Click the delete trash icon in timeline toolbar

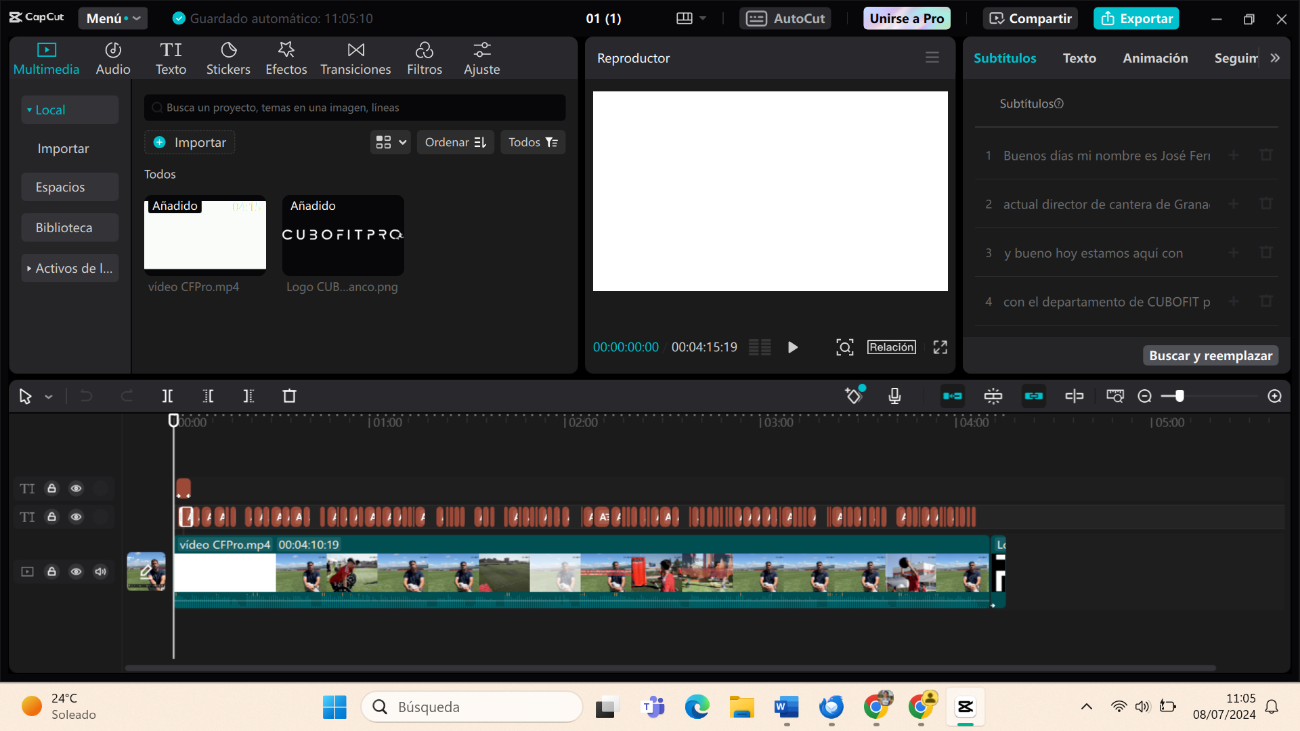[x=289, y=396]
